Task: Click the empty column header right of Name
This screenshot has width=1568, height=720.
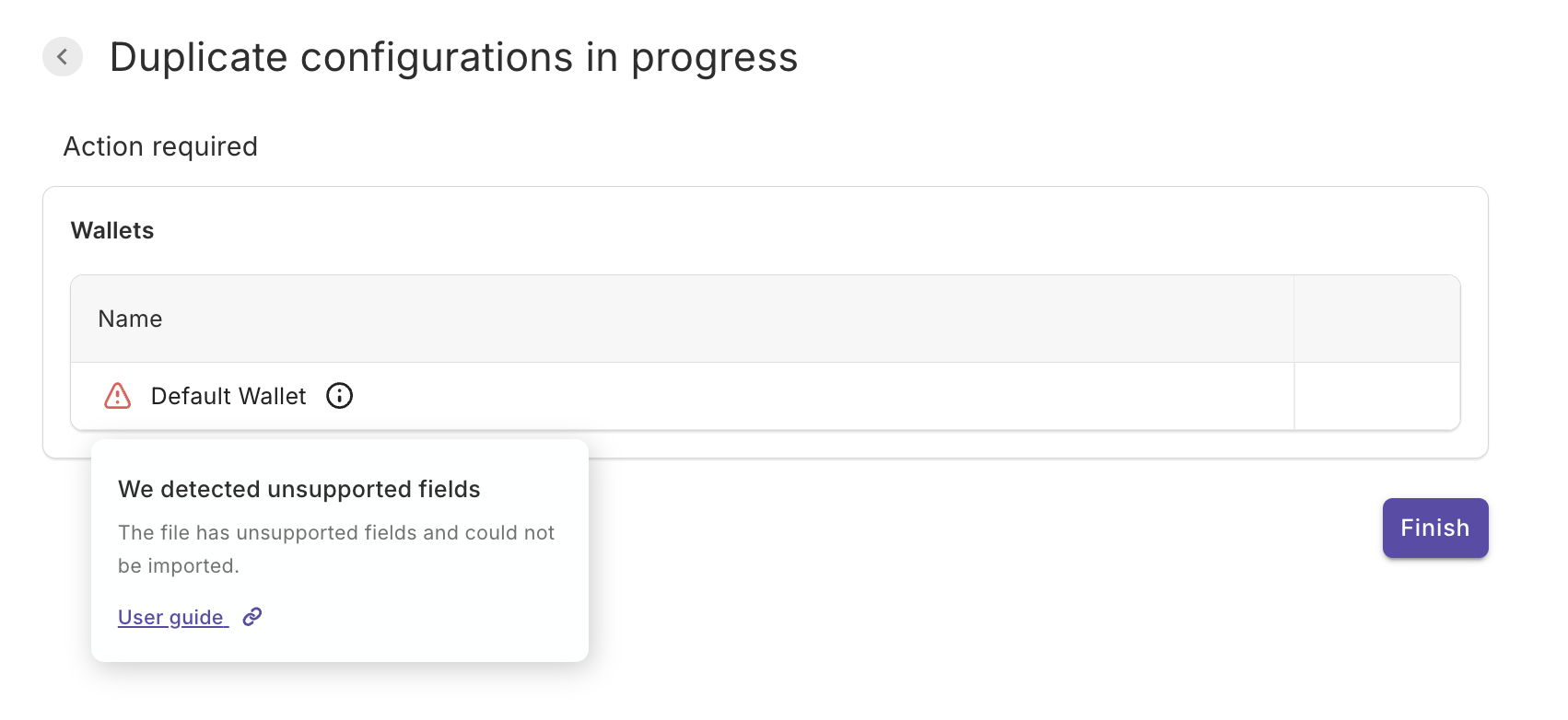Action: [1376, 319]
